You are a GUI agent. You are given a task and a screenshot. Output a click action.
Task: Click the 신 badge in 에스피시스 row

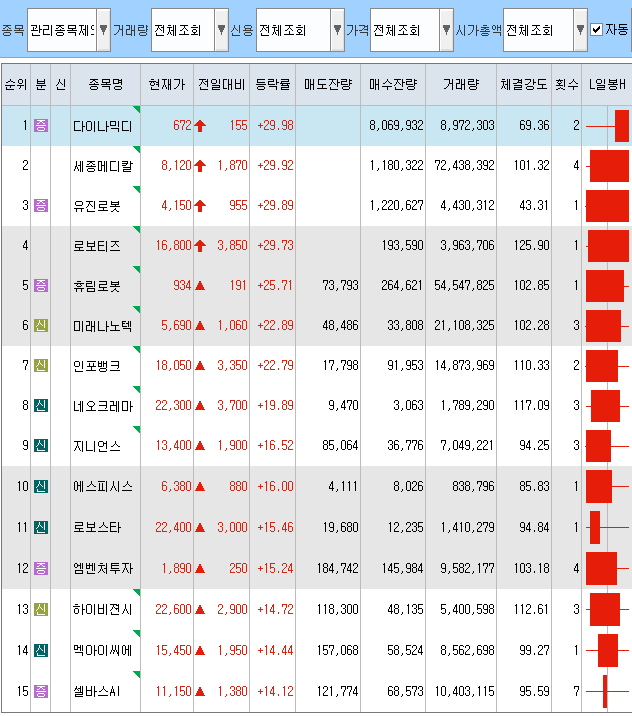click(41, 486)
